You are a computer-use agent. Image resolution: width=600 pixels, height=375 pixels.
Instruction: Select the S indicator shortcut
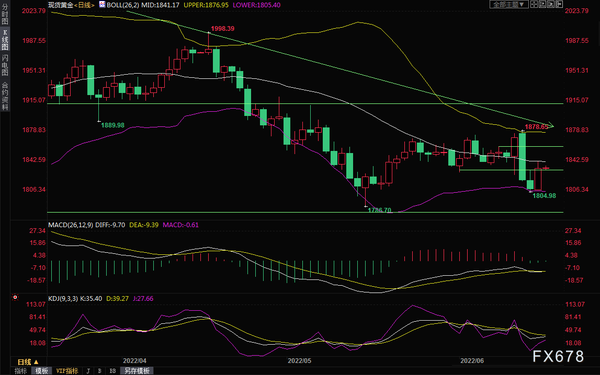click(100, 371)
